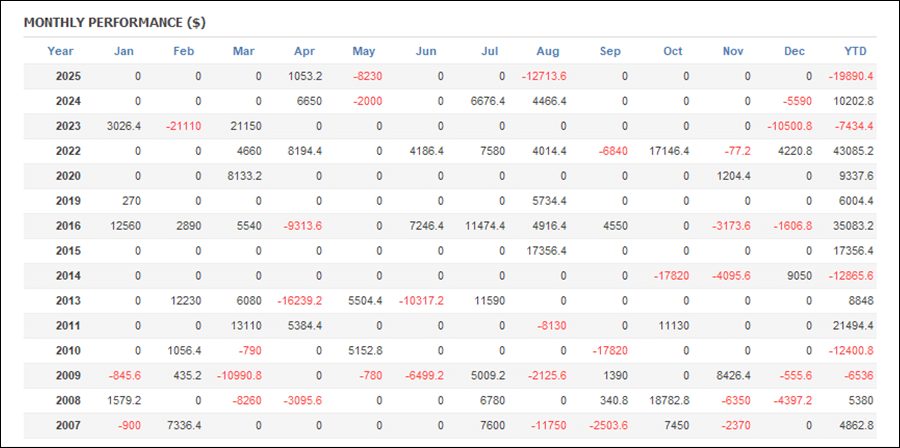Select the Aug column header
The image size is (900, 448).
[x=547, y=51]
